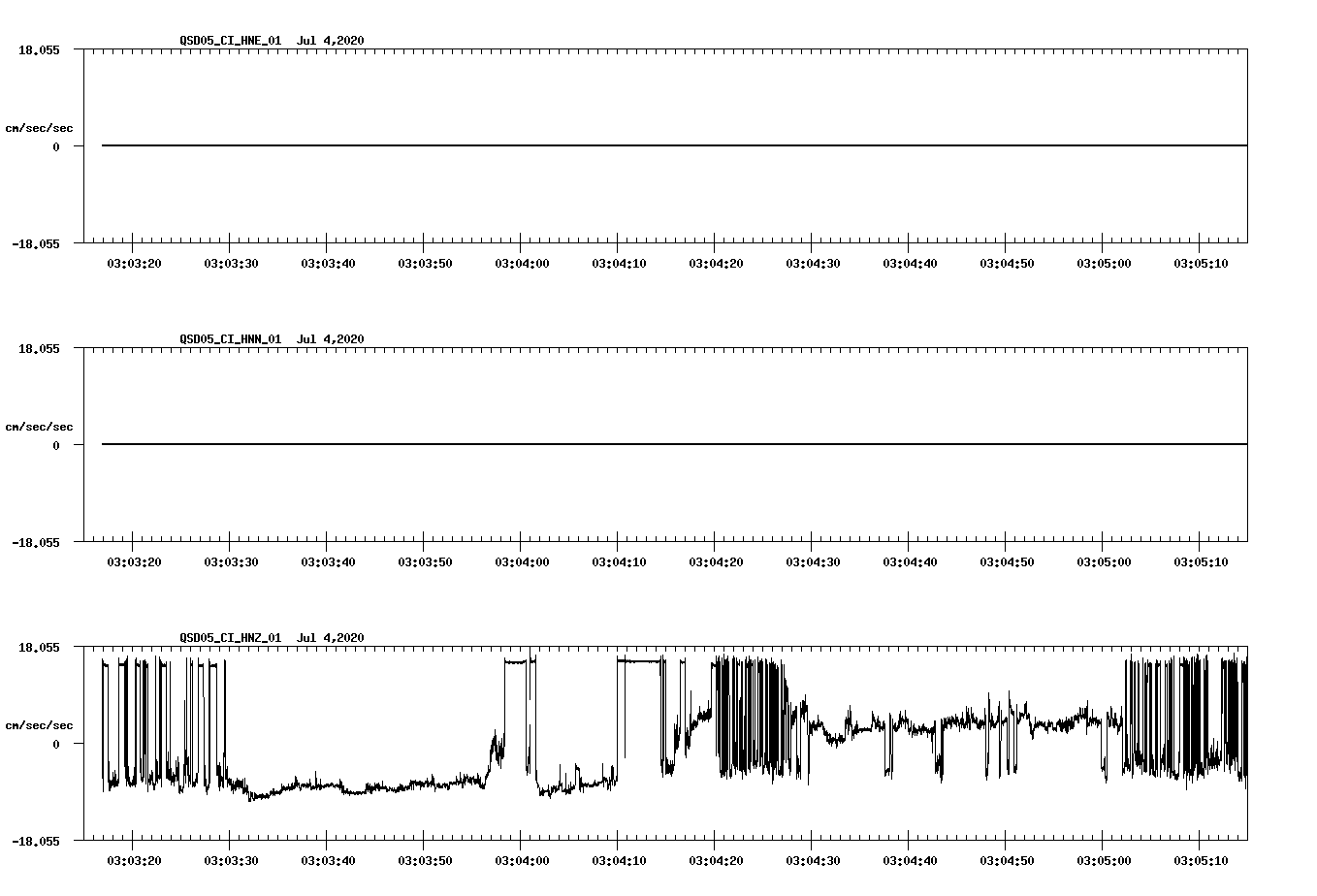The width and height of the screenshot is (1317, 896).
Task: Click the 0 axis value on HNE plot
Action: click(x=56, y=146)
